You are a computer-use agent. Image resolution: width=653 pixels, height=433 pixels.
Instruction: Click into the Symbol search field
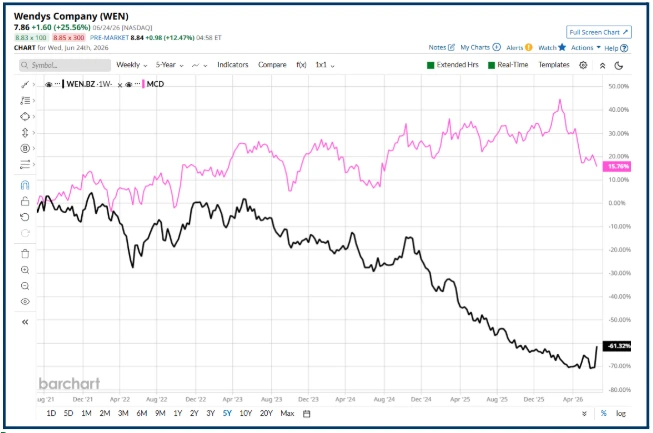(x=65, y=65)
